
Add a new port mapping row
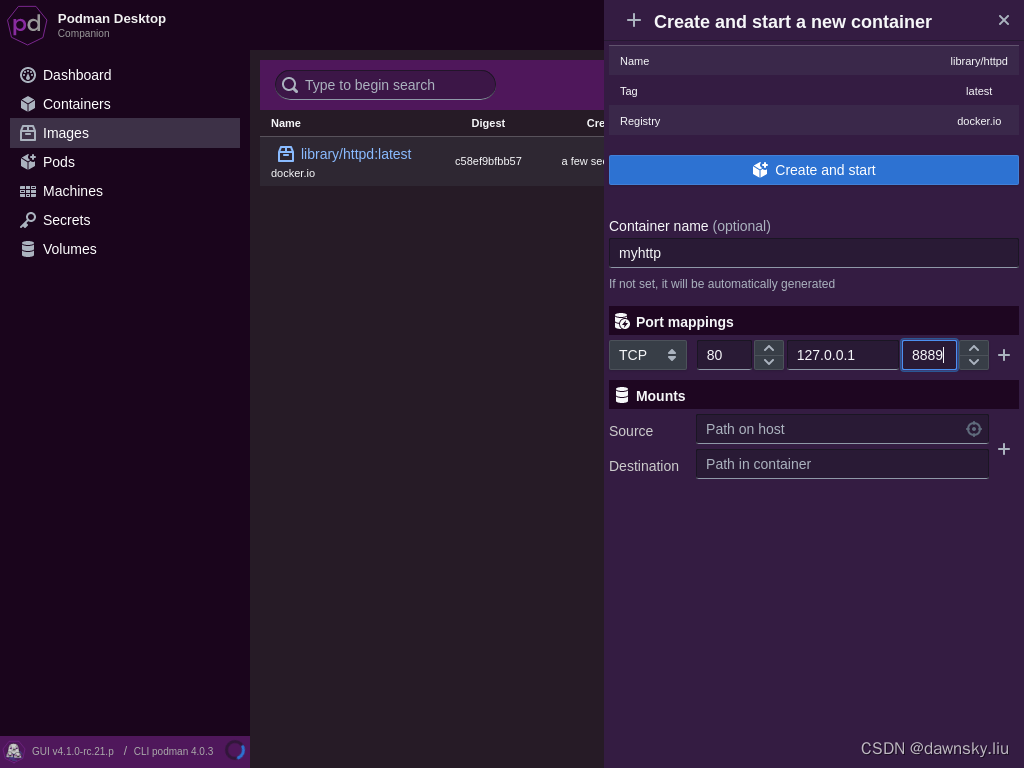point(1004,355)
